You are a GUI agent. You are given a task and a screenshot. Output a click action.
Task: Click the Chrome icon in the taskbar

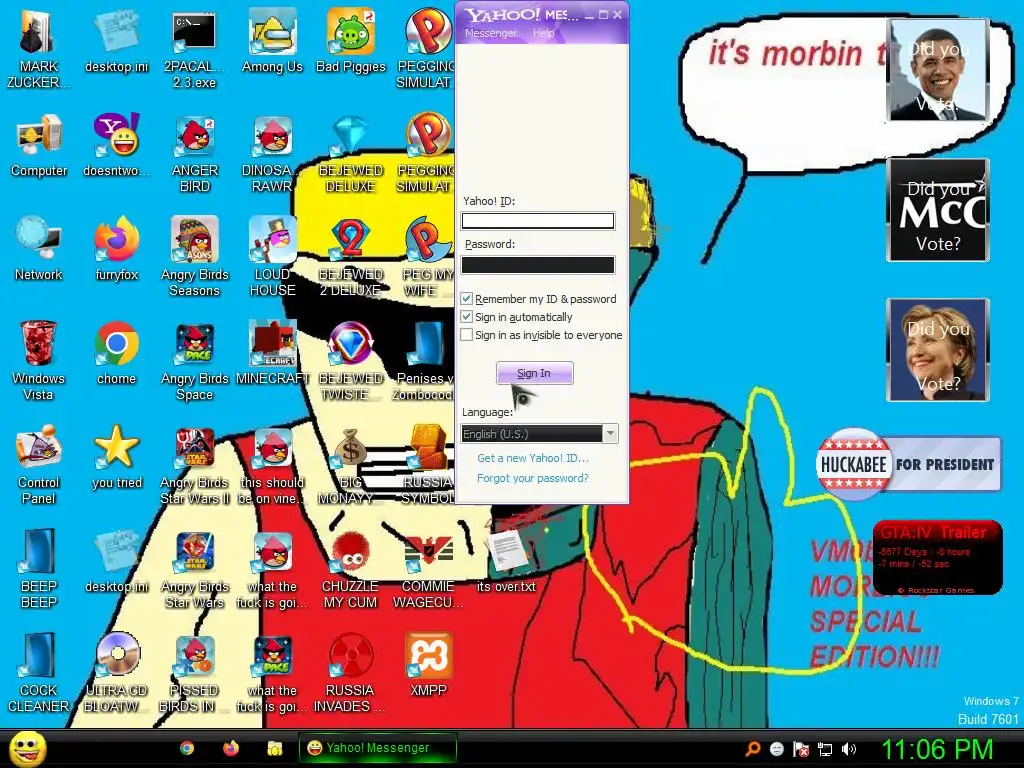[187, 748]
